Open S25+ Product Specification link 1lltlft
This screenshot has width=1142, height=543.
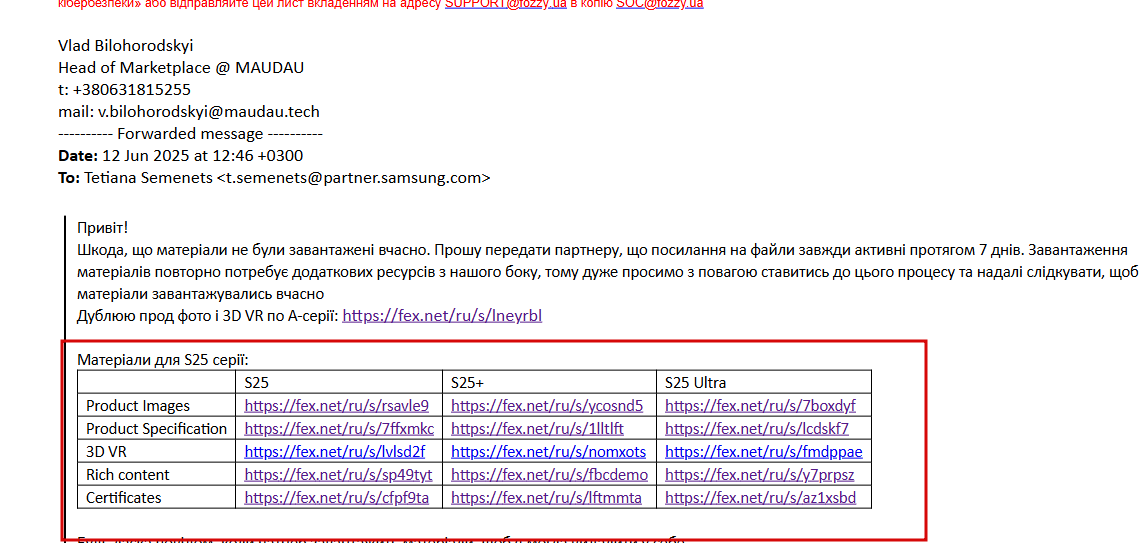(x=537, y=429)
